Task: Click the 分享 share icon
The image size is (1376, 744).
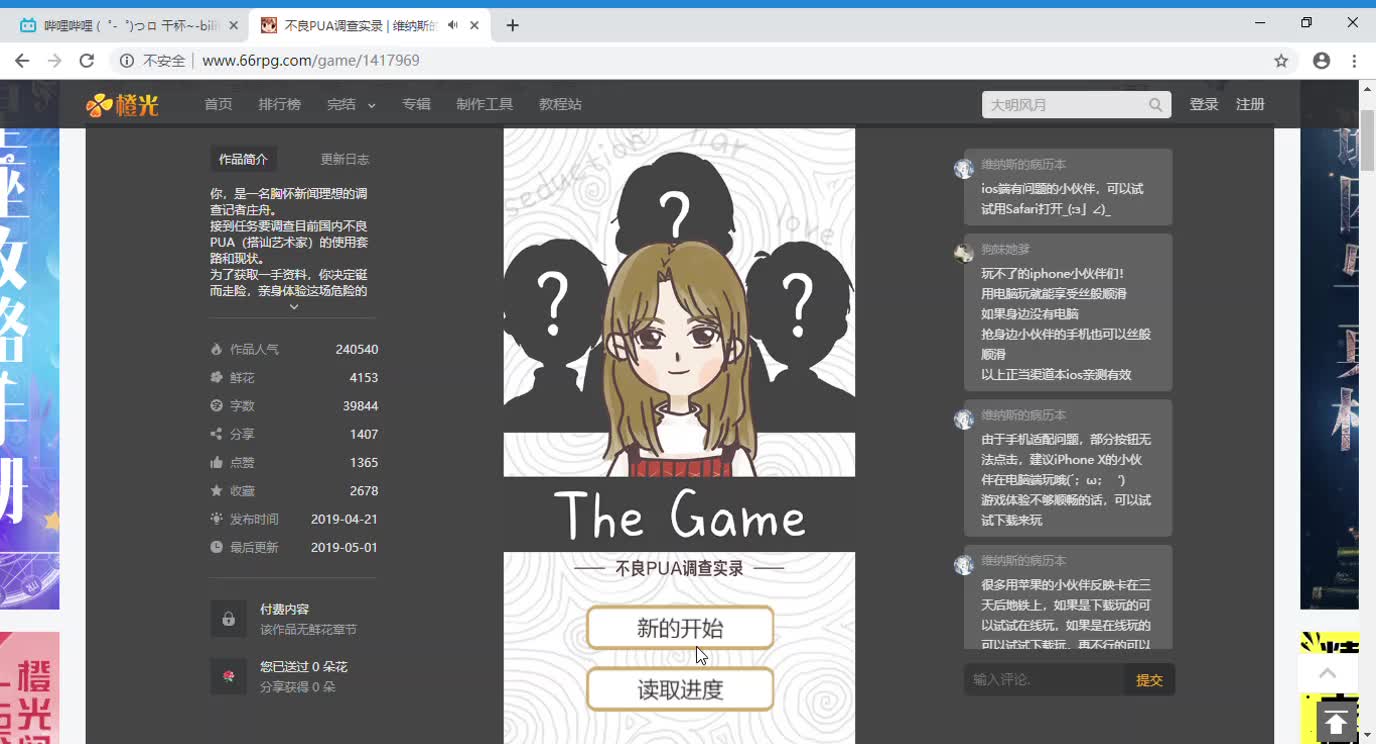Action: [216, 434]
